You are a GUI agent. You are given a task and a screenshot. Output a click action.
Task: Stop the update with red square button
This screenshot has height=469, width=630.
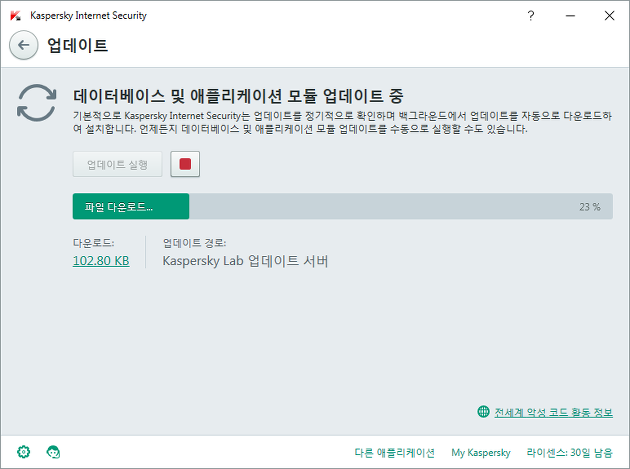click(x=185, y=164)
